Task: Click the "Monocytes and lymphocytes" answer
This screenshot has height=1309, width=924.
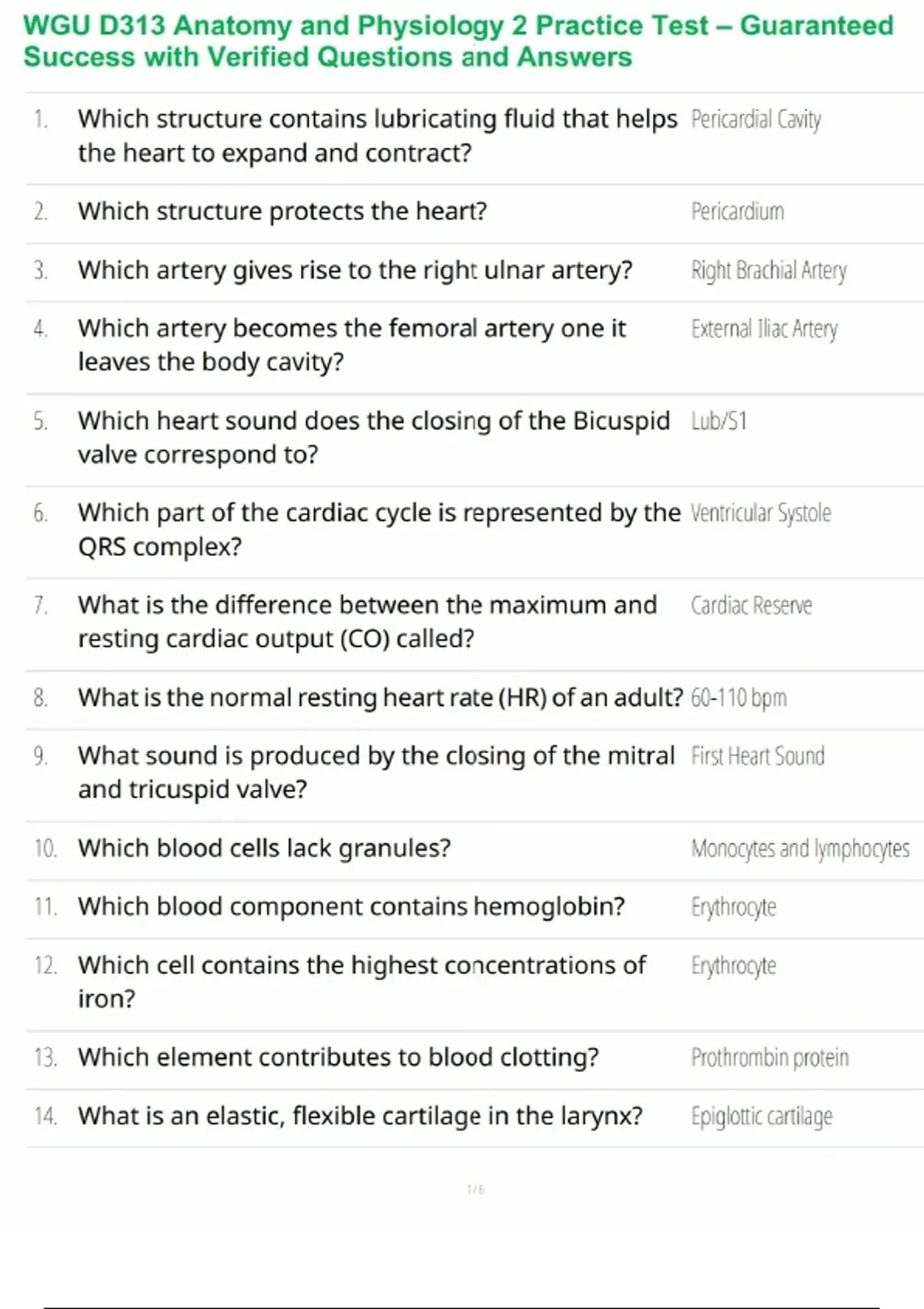Action: 800,849
